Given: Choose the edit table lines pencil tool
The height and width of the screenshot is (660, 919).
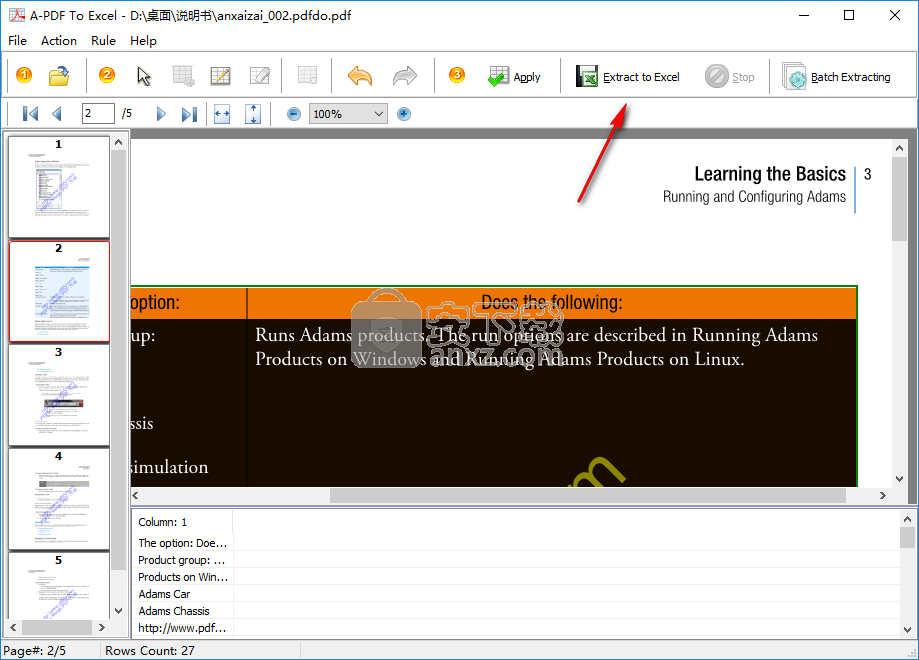Looking at the screenshot, I should [220, 76].
